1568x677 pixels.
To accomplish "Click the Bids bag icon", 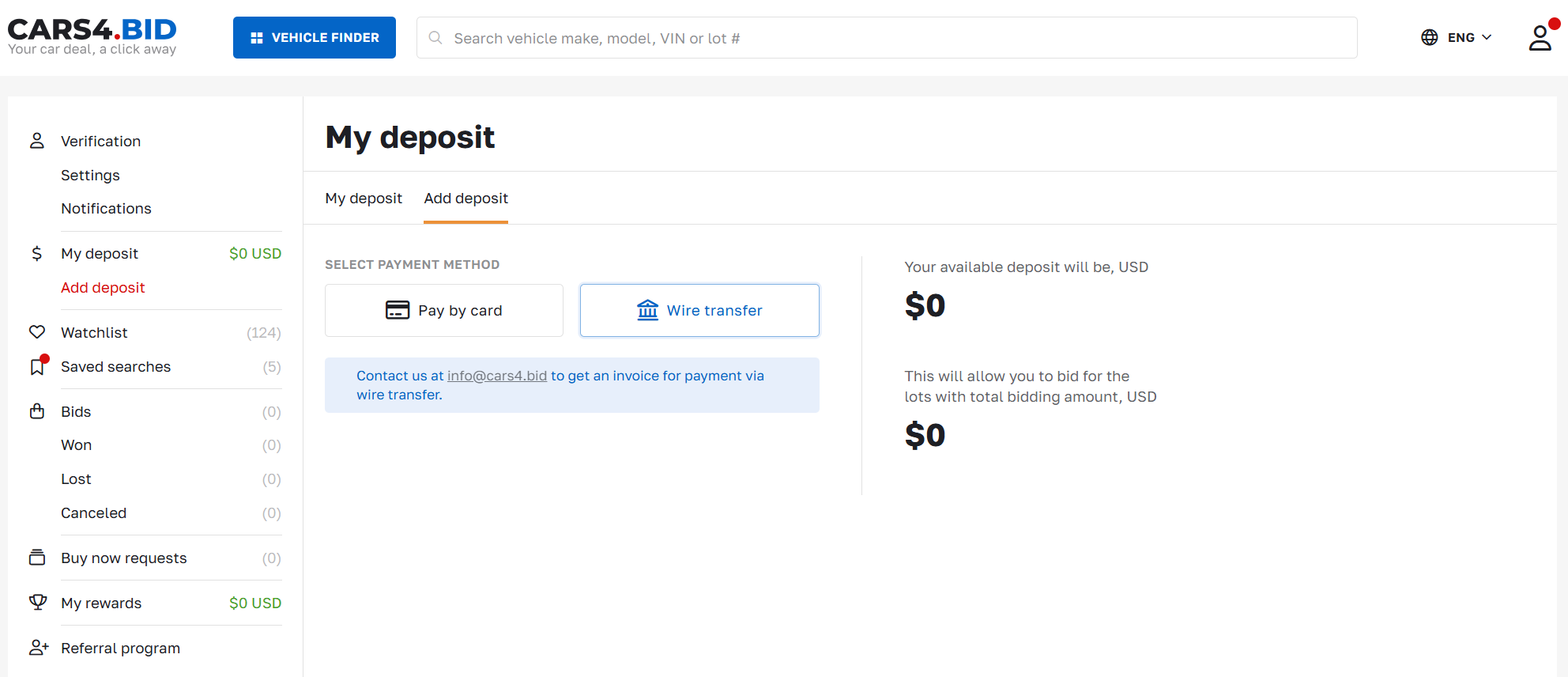I will [37, 411].
